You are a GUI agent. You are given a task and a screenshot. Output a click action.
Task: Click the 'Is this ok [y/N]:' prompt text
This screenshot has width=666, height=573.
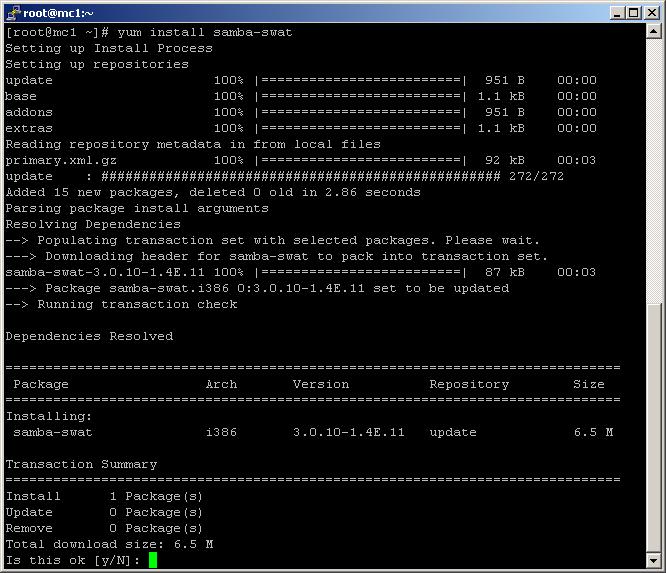coord(73,561)
